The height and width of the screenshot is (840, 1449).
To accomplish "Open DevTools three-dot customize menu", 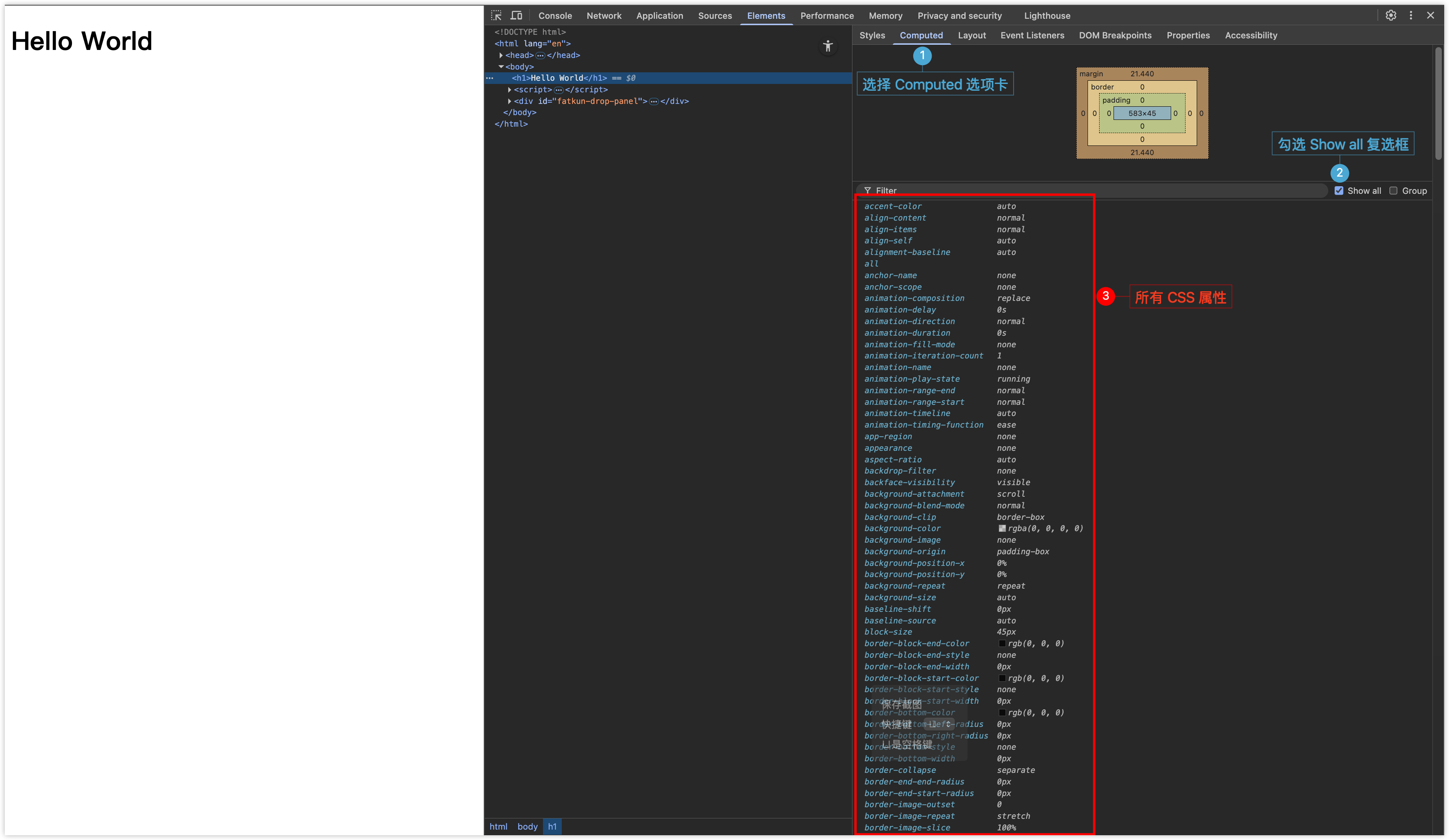I will 1411,16.
